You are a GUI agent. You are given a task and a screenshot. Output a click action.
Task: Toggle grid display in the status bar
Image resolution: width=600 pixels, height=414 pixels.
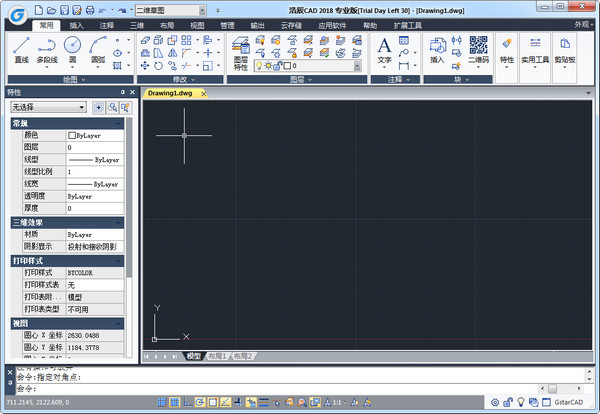click(175, 402)
